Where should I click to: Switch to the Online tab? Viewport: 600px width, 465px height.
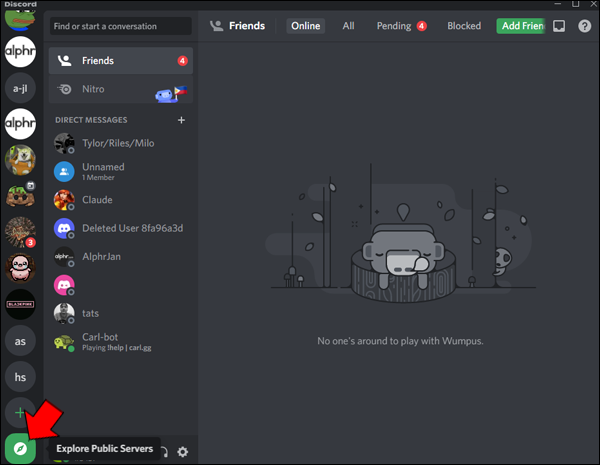click(x=305, y=26)
